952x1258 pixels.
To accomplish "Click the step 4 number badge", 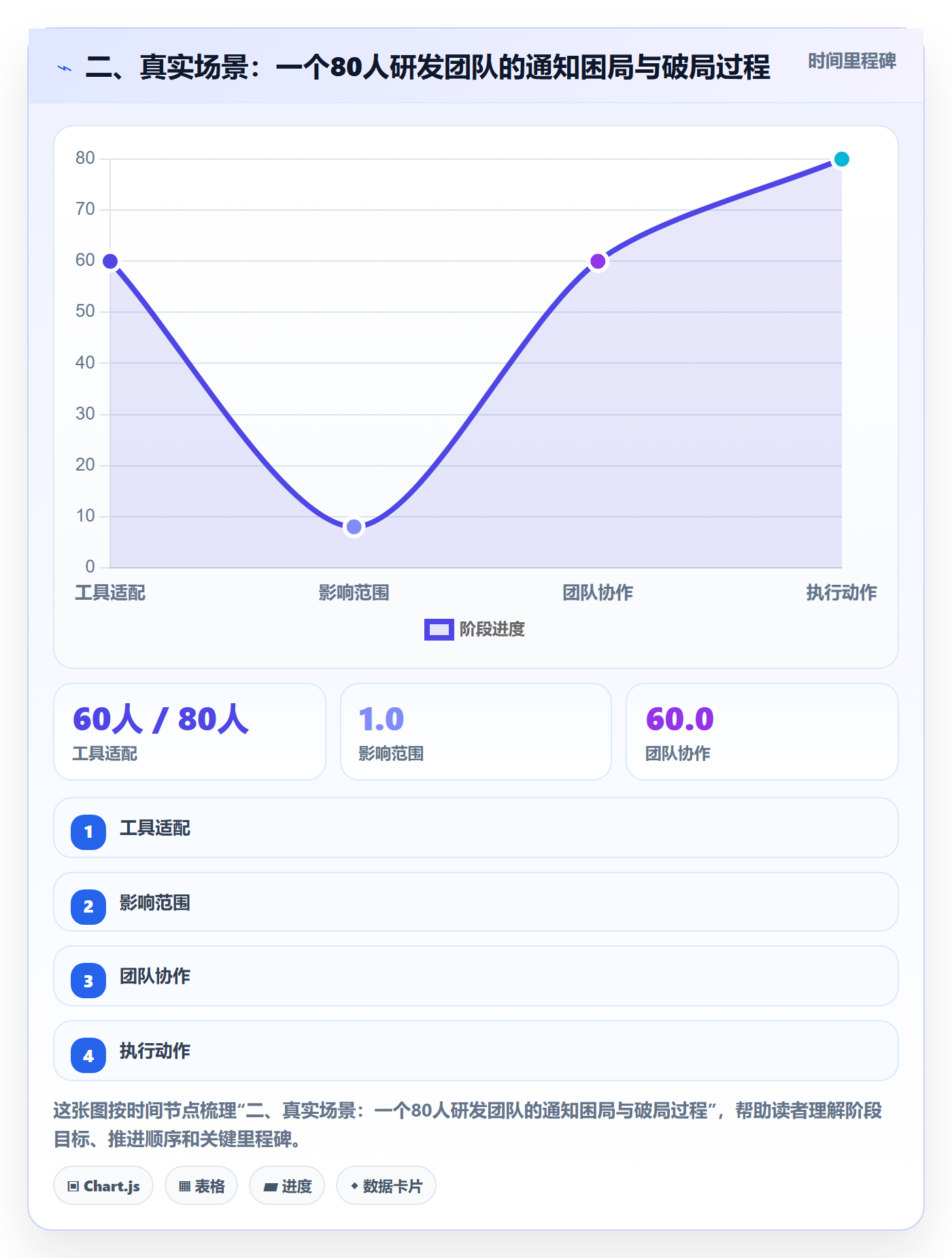I will point(88,1055).
